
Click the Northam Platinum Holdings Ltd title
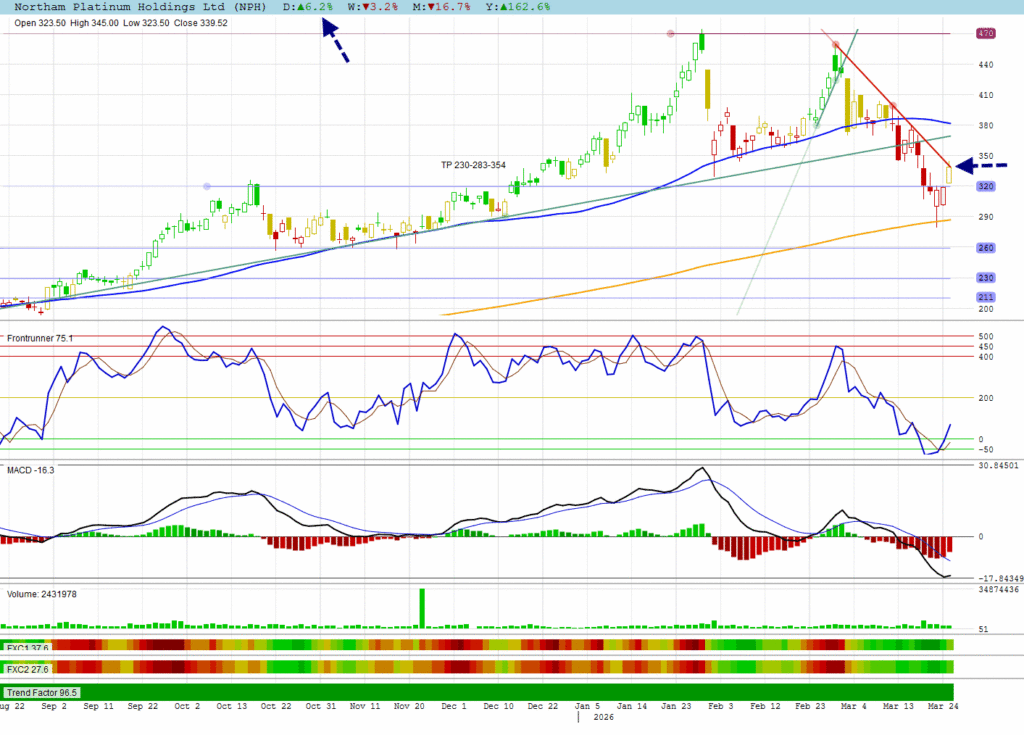(x=138, y=7)
